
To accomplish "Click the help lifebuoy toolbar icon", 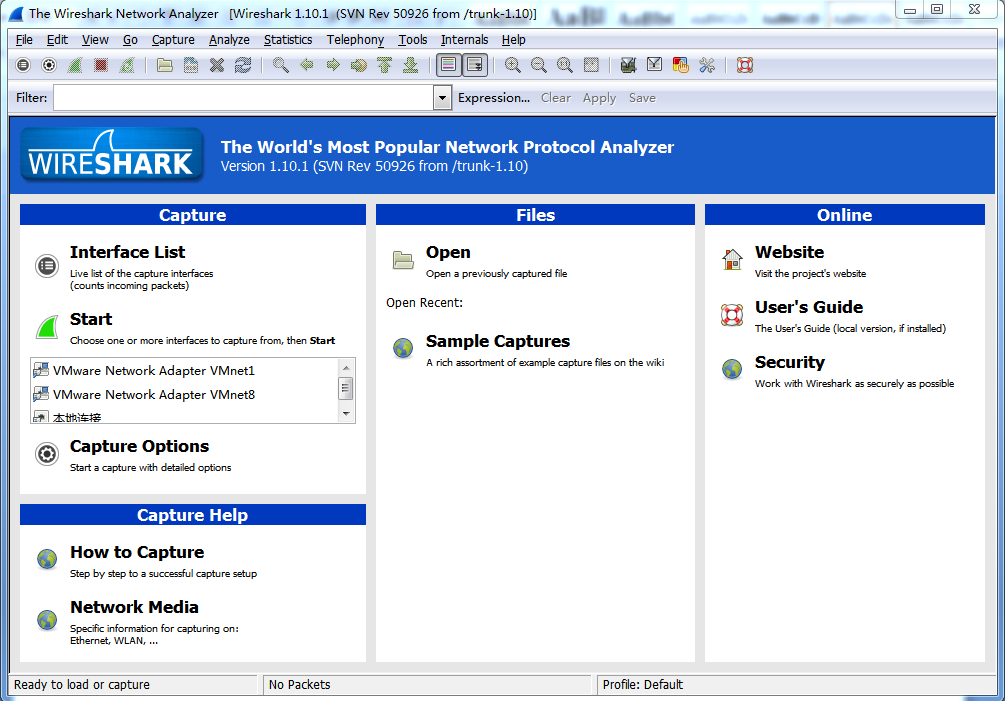I will click(x=745, y=65).
